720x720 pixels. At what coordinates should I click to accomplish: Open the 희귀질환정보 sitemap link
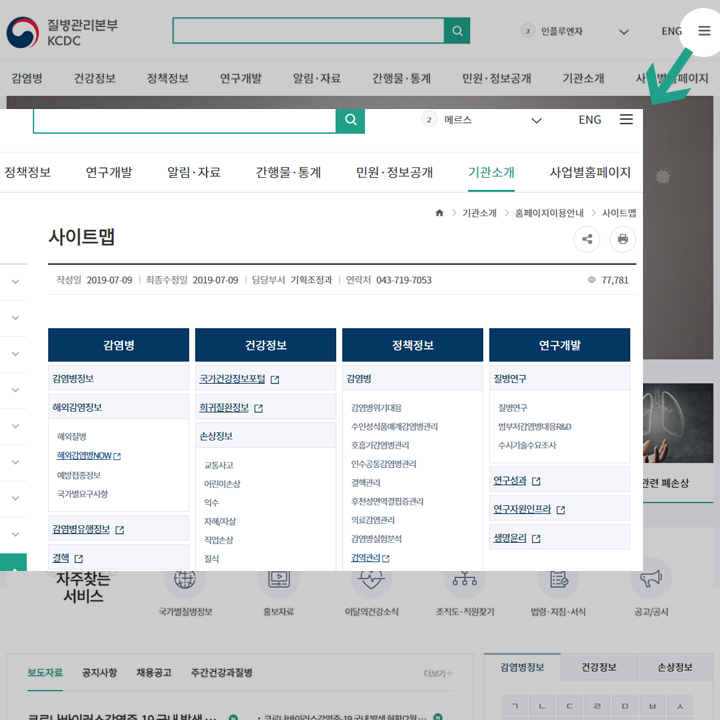(224, 408)
